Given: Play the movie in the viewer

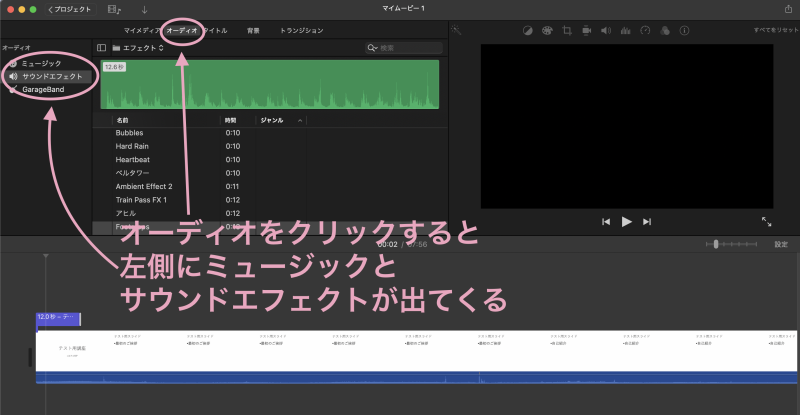Looking at the screenshot, I should click(x=627, y=222).
